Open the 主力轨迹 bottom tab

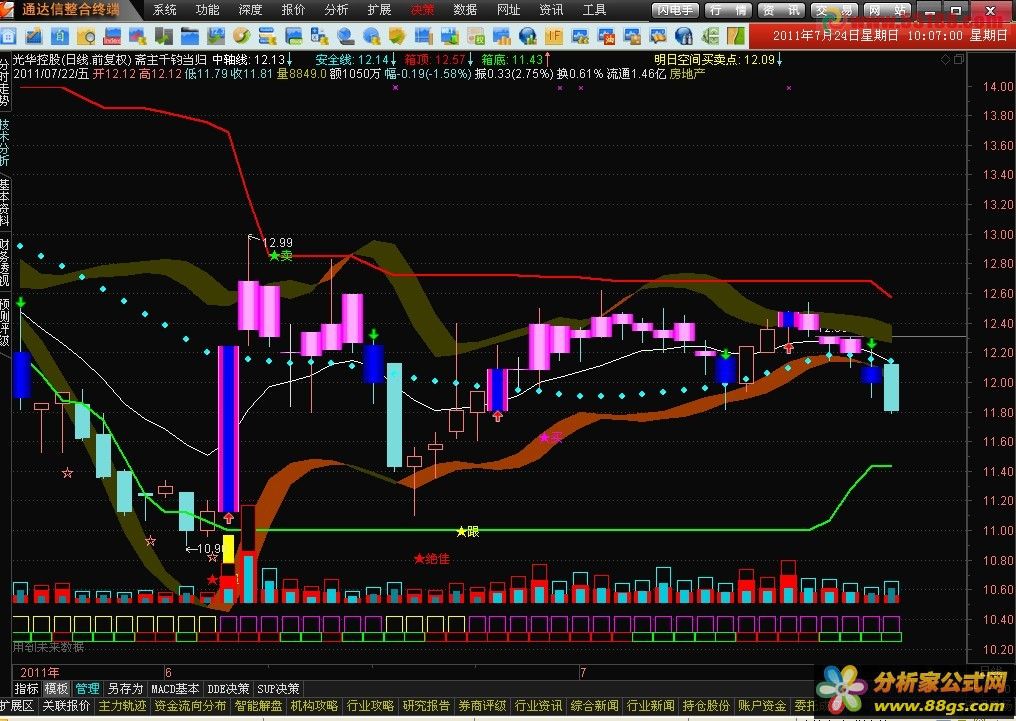[x=122, y=705]
